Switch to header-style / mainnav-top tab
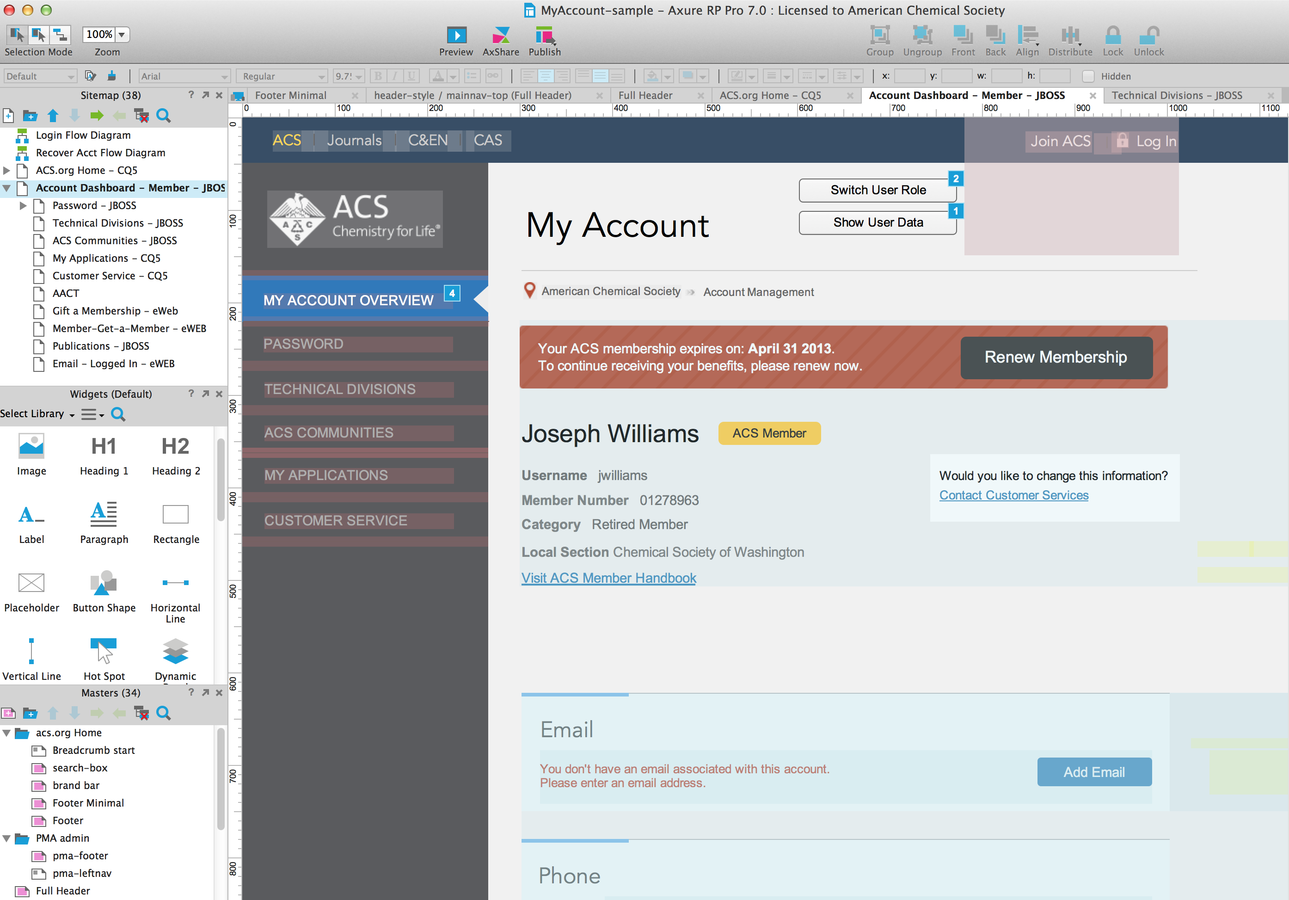 473,96
